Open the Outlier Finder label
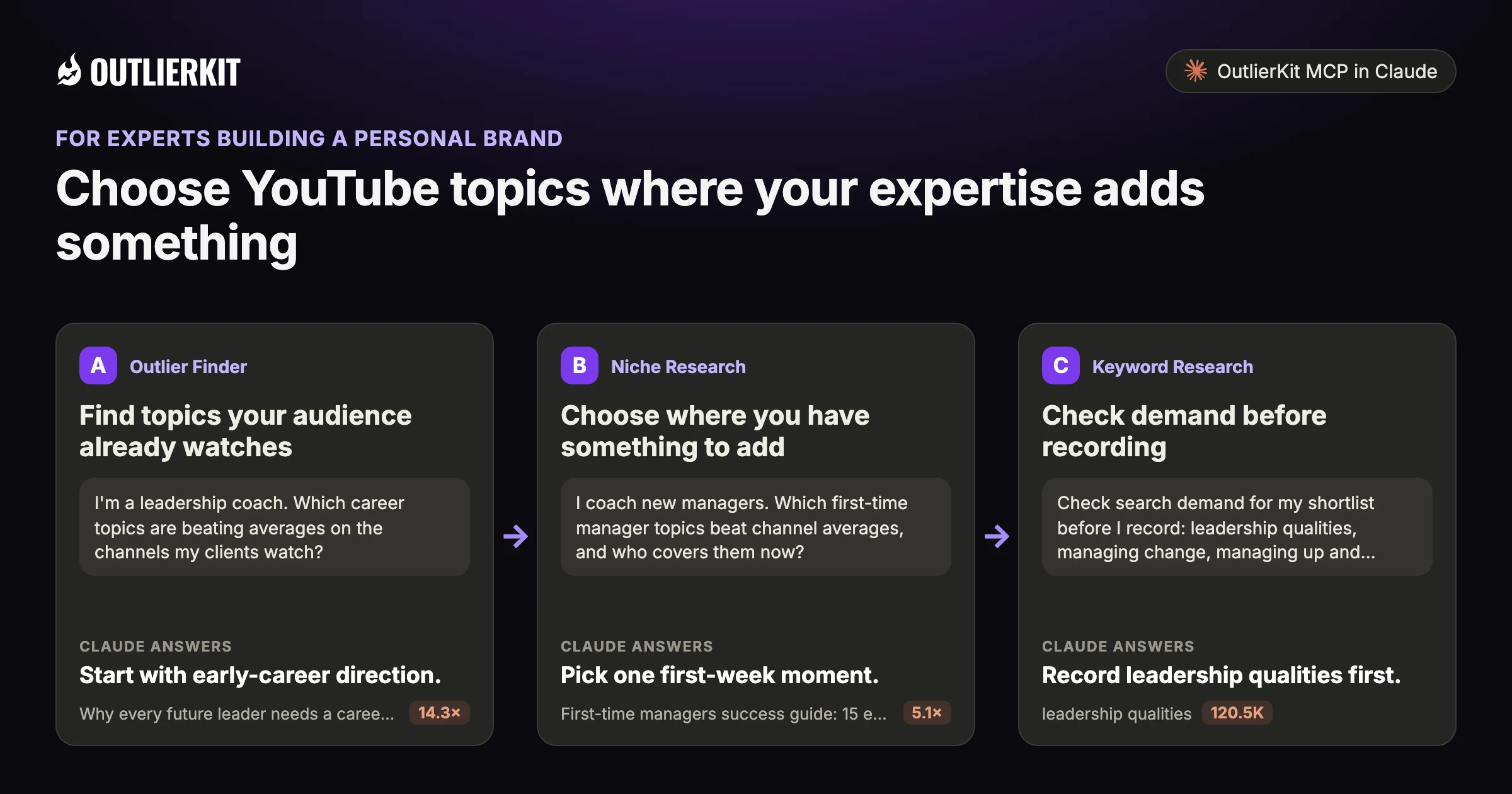This screenshot has width=1512, height=794. 188,367
